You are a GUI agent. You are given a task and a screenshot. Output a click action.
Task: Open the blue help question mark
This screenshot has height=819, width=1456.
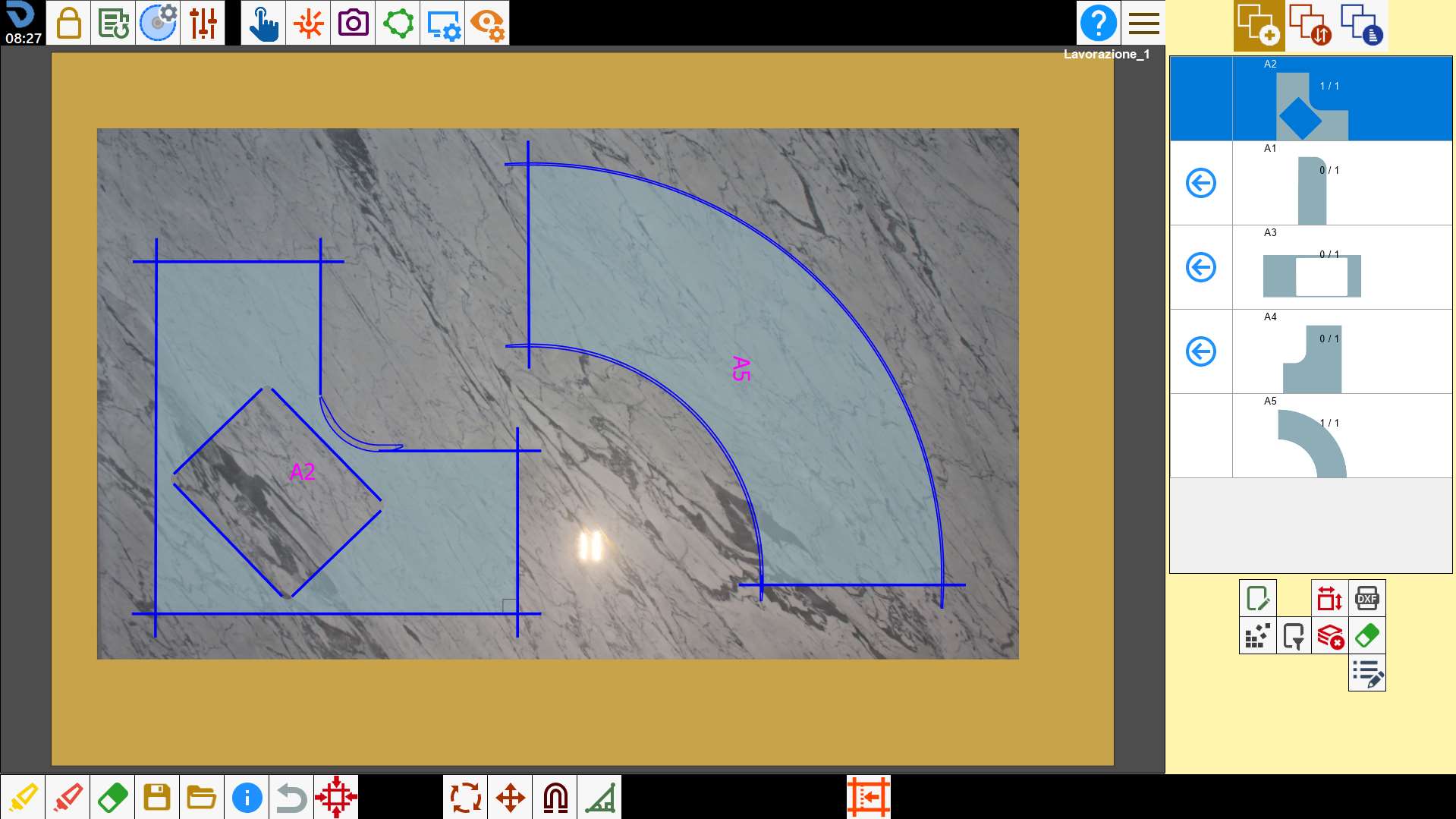click(1098, 23)
